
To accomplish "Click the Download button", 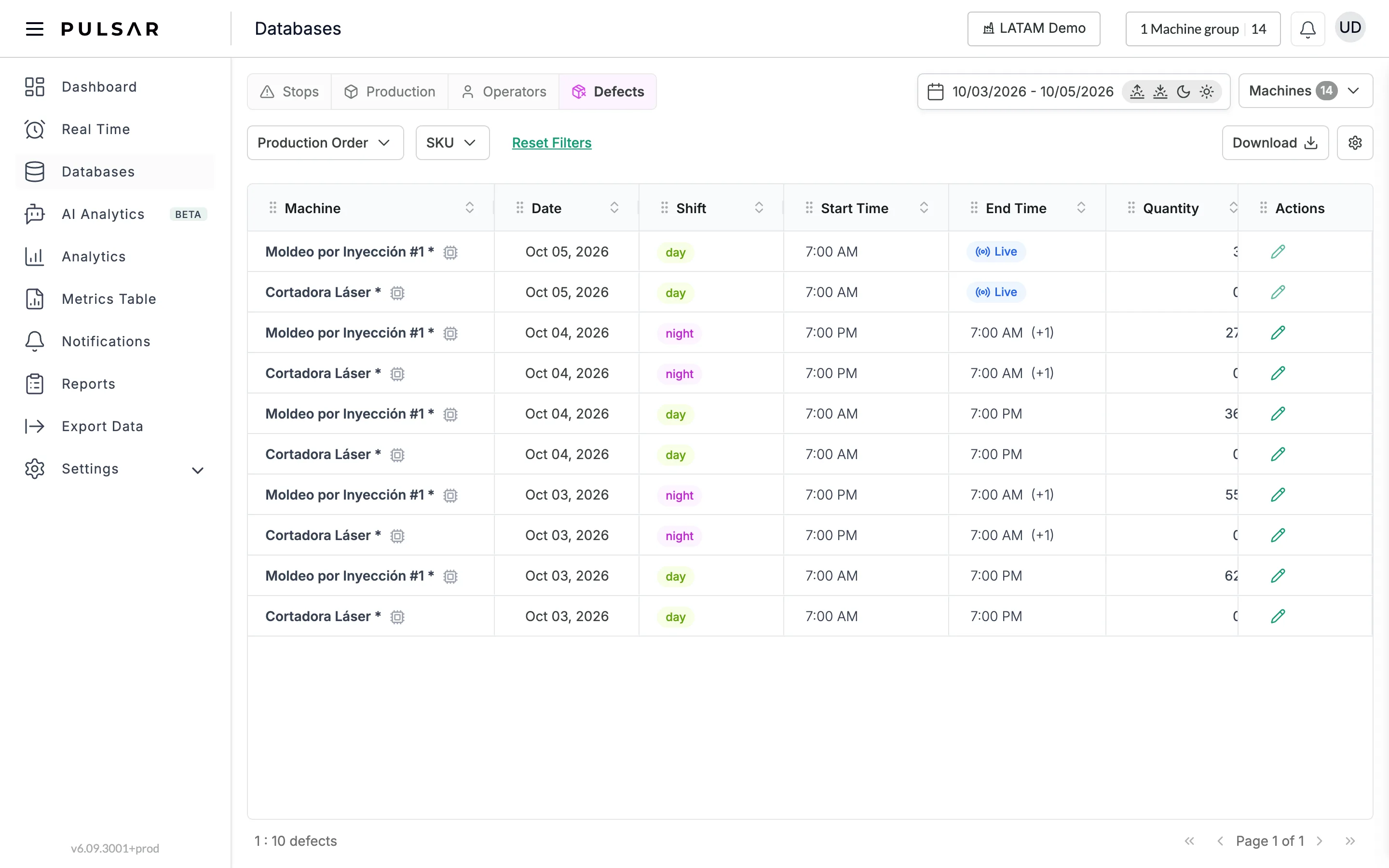I will 1275,142.
